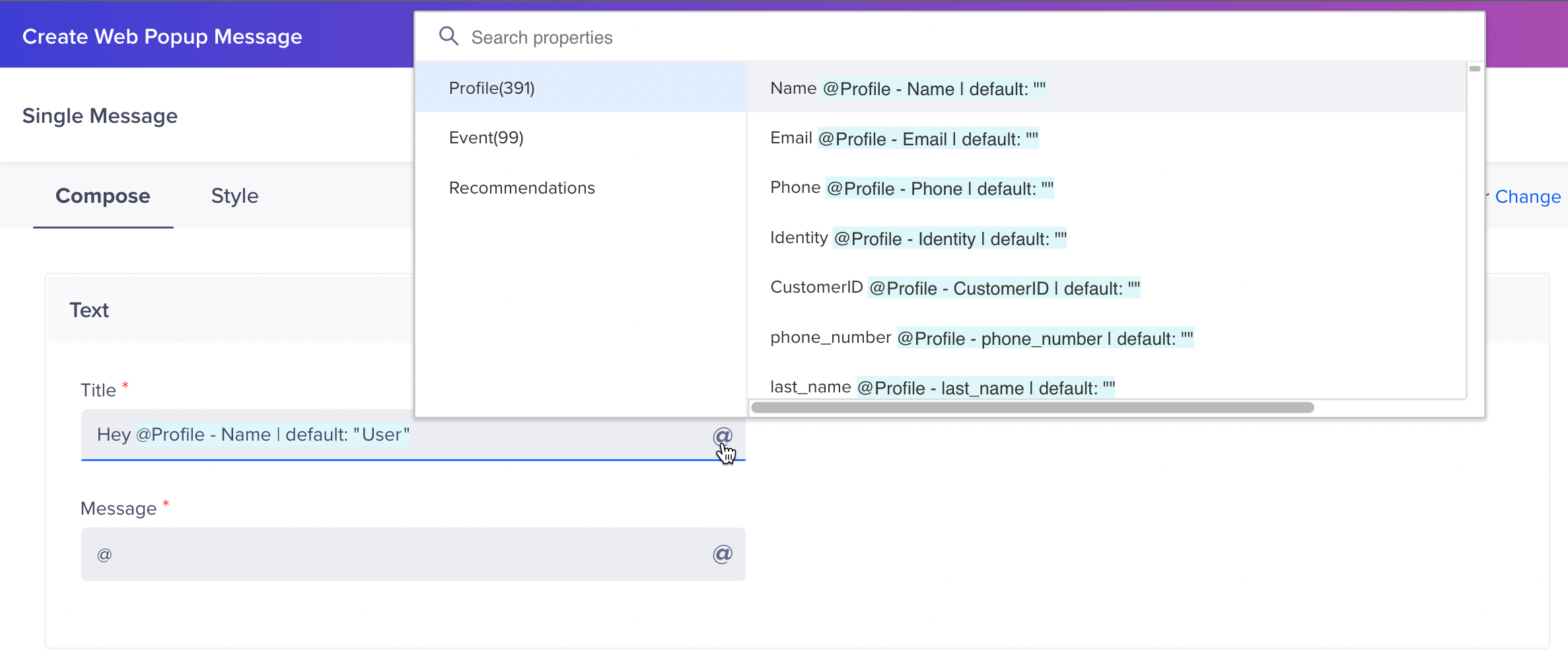Click the Change link
1568x654 pixels.
point(1528,197)
